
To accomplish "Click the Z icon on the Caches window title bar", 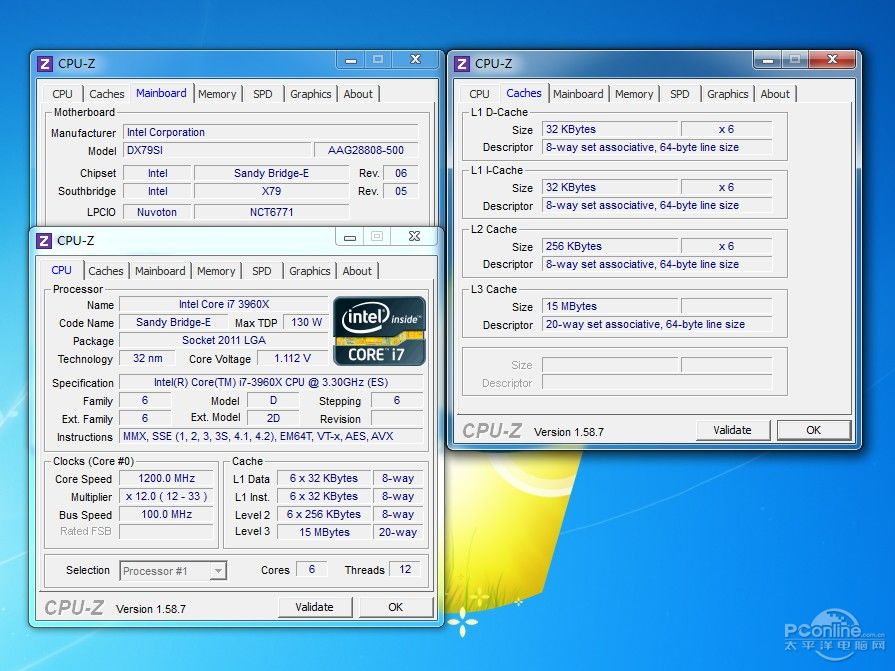I will 461,63.
